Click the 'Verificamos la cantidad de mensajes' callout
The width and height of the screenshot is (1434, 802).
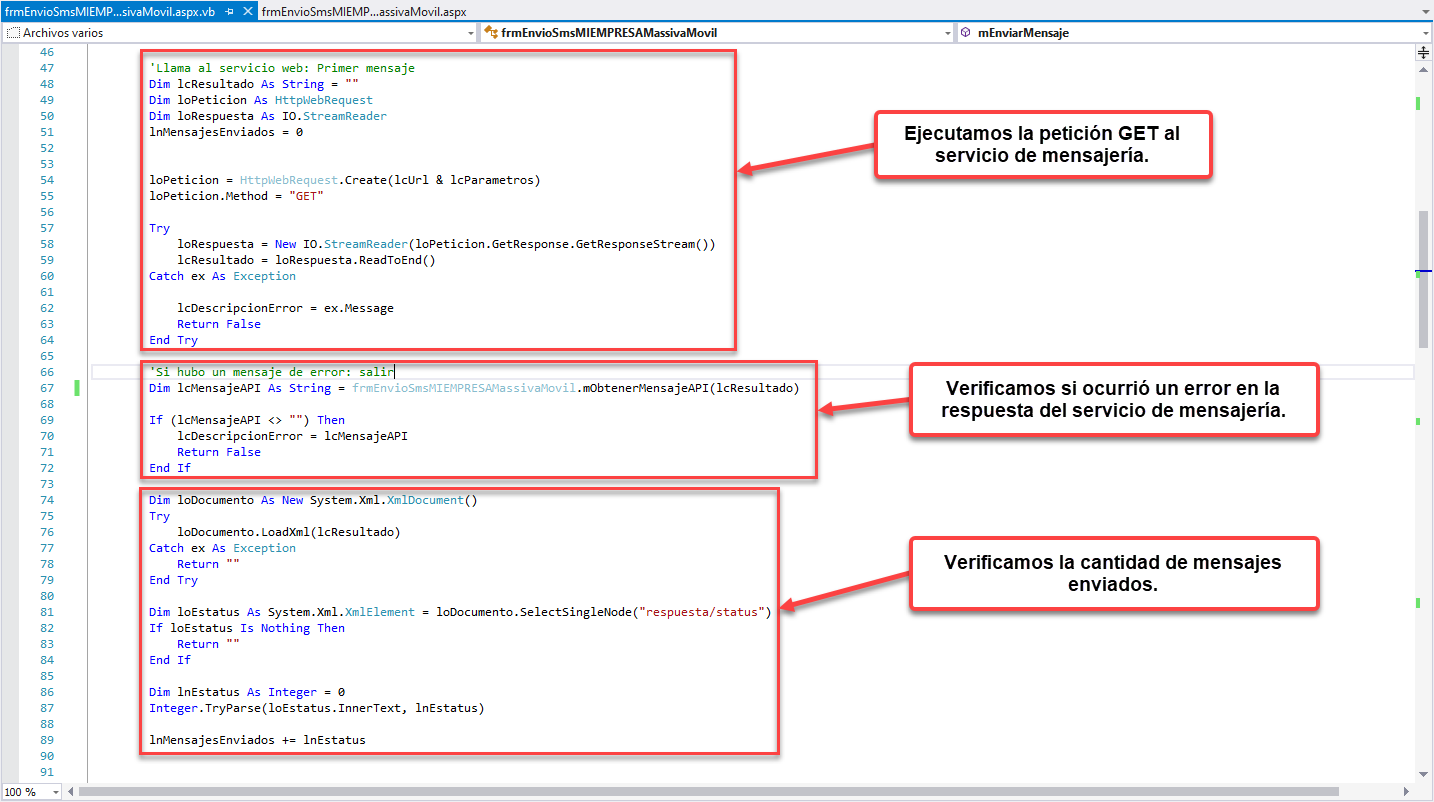(1113, 574)
